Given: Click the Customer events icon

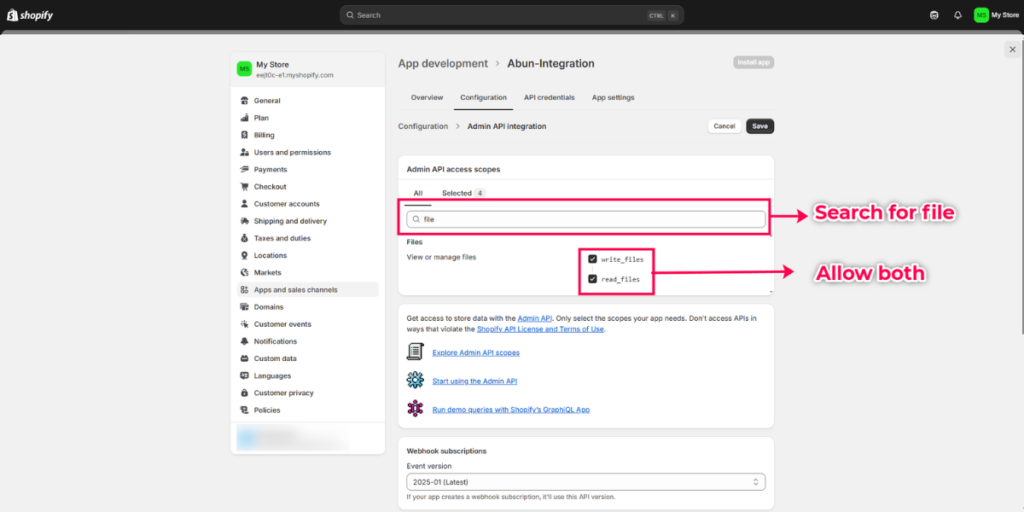Looking at the screenshot, I should pos(244,324).
